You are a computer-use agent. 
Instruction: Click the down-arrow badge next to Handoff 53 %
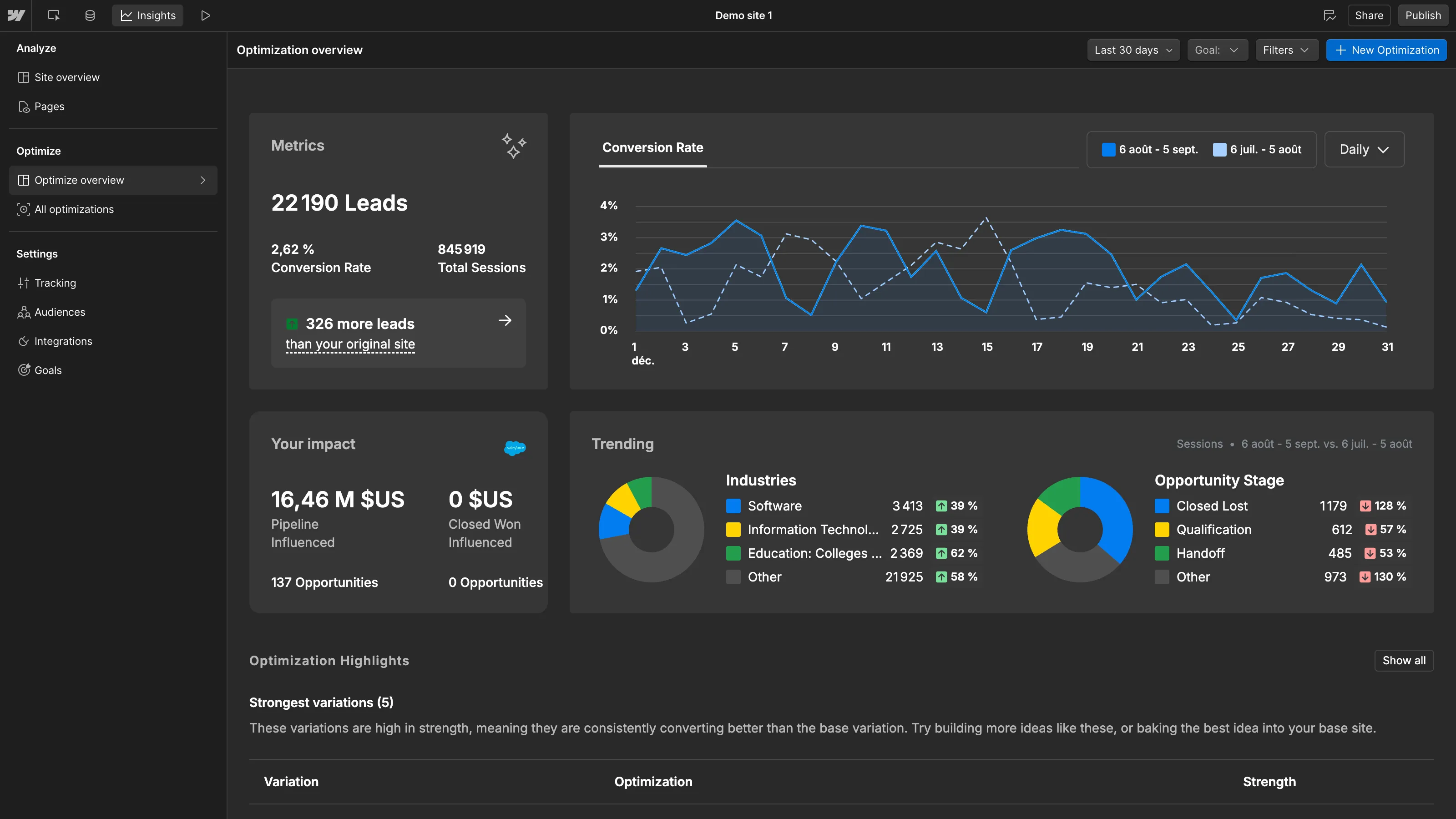[x=1370, y=553]
